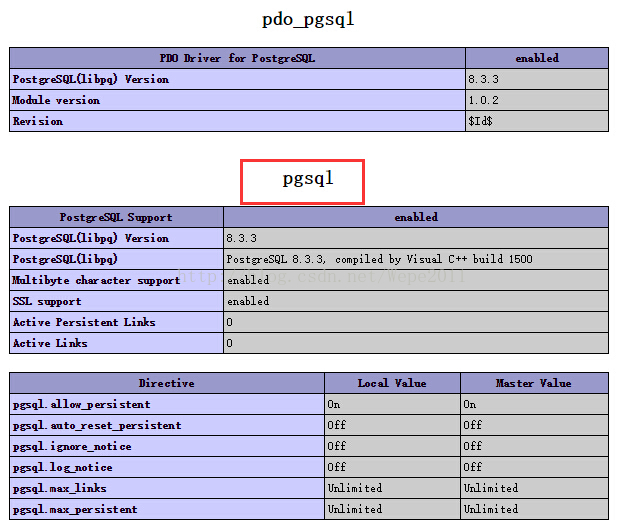Click the 'Active Links' label
626x530 pixels.
(50, 343)
